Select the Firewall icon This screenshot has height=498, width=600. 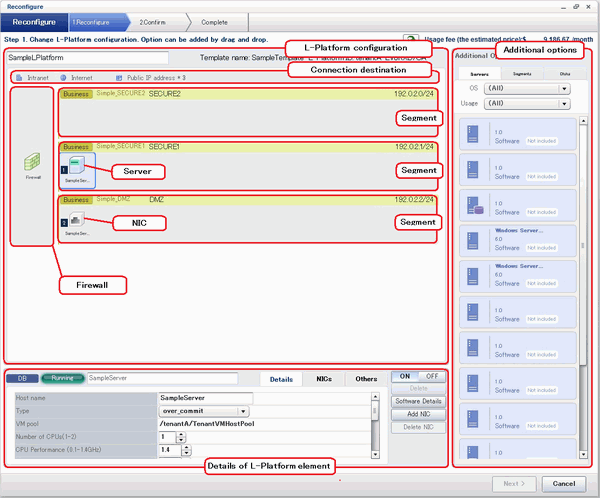click(x=34, y=164)
